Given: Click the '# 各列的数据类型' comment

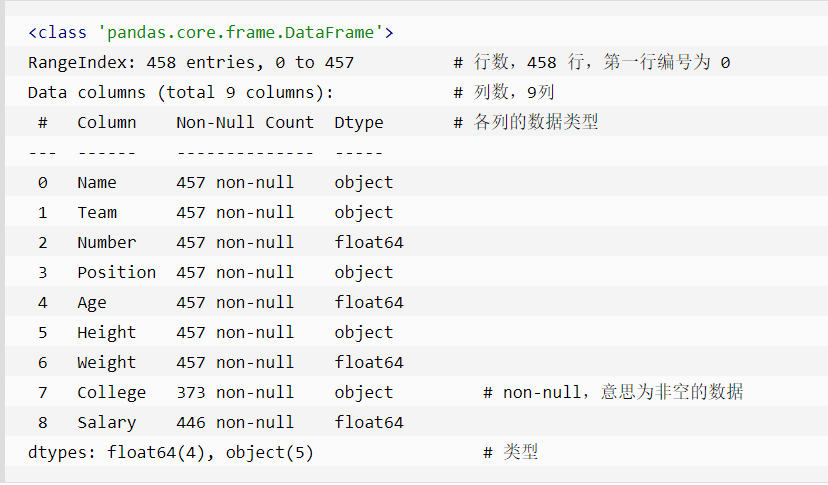Looking at the screenshot, I should tap(526, 122).
